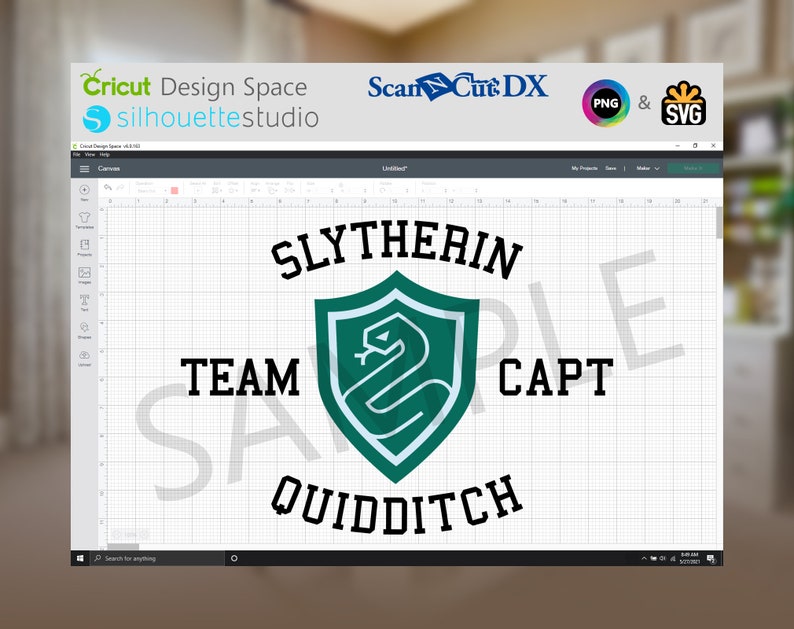Screen dimensions: 794x629
Task: Show hidden tray icons chevron
Action: pos(644,558)
